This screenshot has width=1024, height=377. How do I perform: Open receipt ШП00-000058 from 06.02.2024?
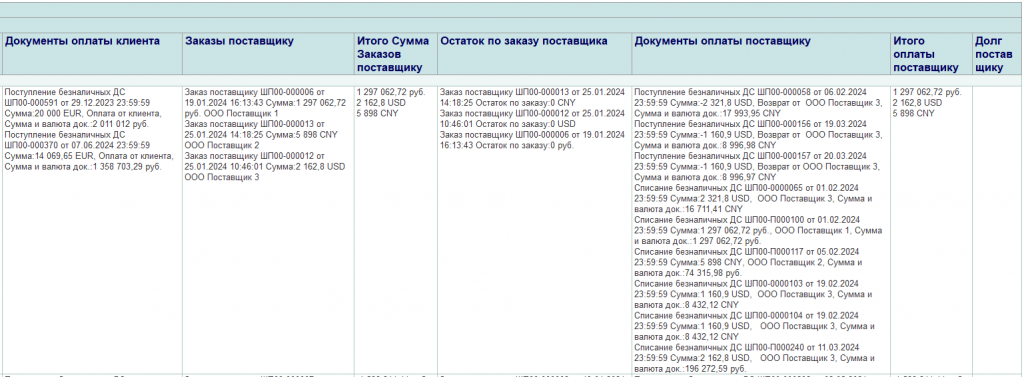coord(758,103)
